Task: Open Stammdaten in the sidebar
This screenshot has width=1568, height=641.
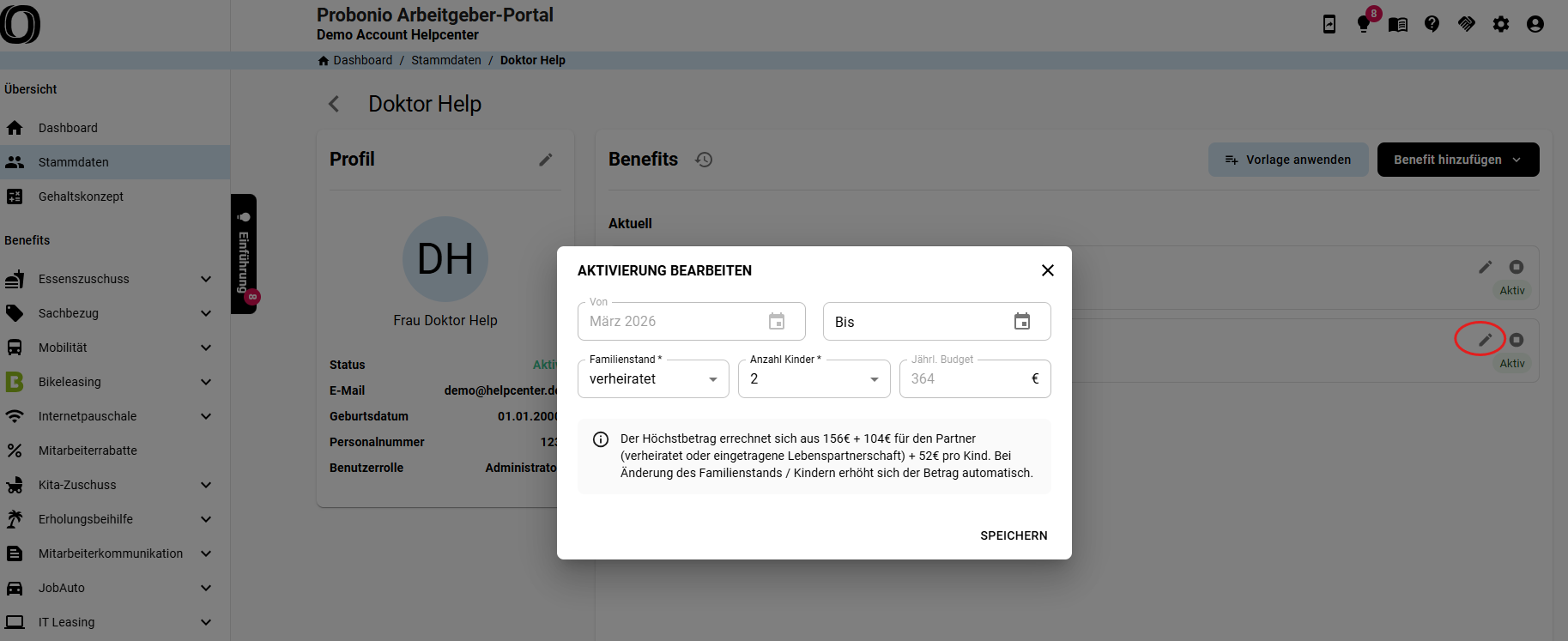Action: point(115,162)
